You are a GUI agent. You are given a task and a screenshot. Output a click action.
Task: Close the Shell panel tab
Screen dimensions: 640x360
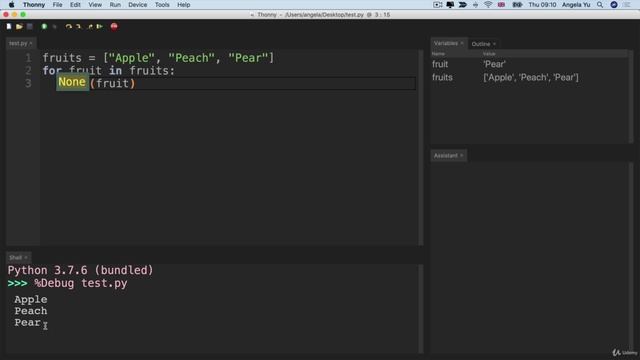coord(26,258)
